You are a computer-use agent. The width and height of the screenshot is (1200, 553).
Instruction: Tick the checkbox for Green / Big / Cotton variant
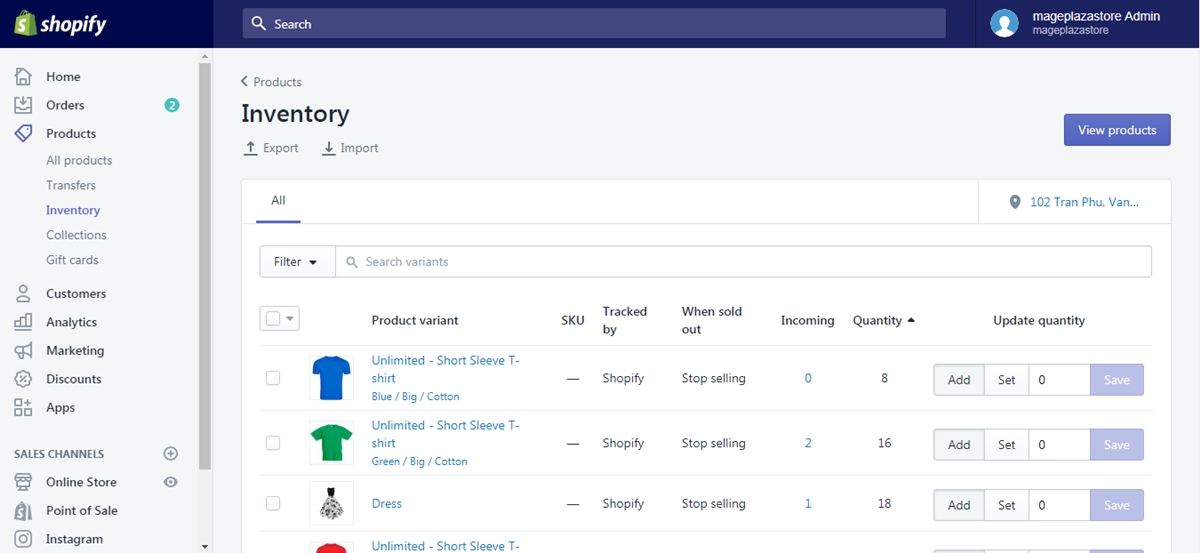tap(273, 443)
